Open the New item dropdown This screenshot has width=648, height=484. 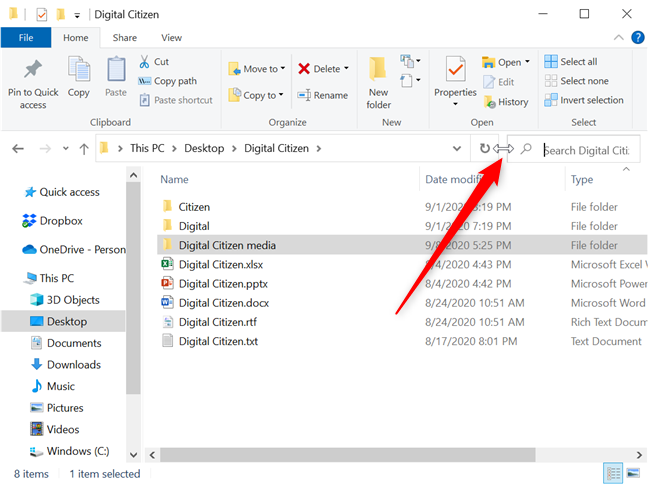pyautogui.click(x=410, y=62)
